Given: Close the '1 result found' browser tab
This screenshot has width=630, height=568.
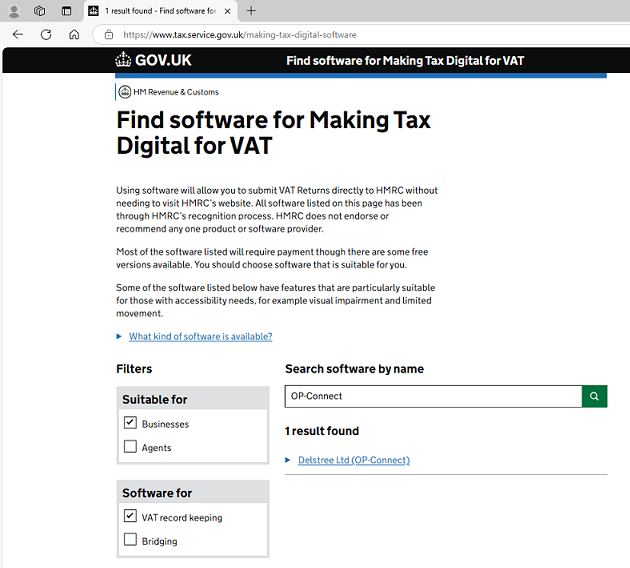Looking at the screenshot, I should pos(227,11).
